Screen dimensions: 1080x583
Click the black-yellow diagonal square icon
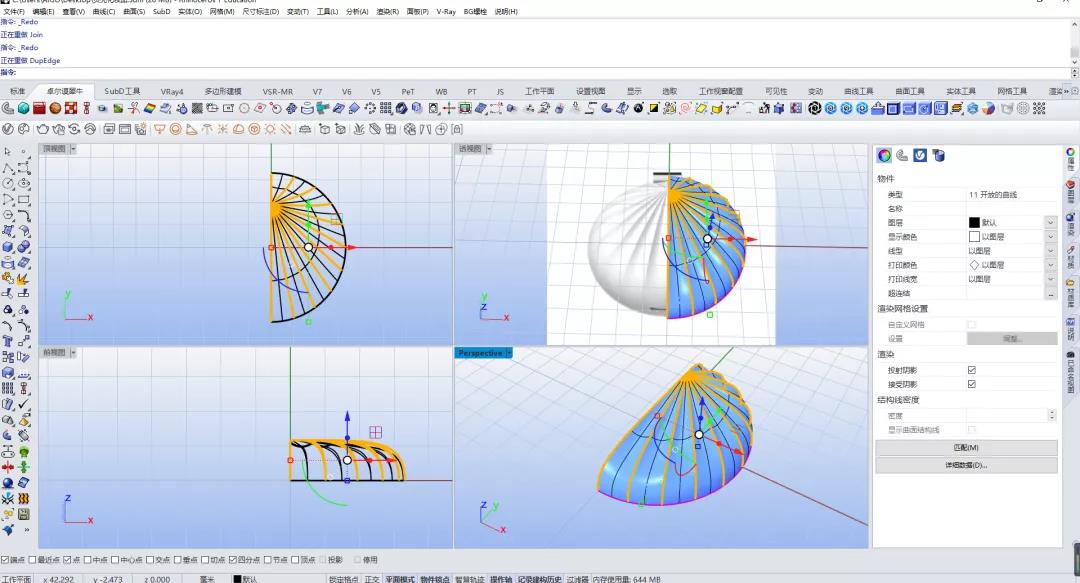click(x=654, y=108)
